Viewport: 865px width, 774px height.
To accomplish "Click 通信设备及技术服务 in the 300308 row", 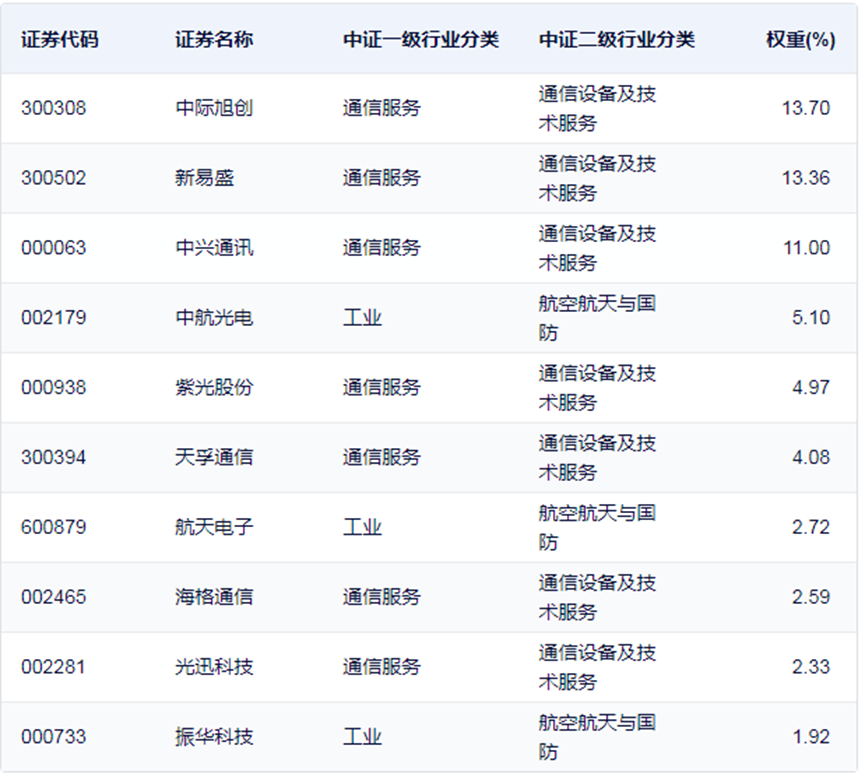I will click(597, 108).
